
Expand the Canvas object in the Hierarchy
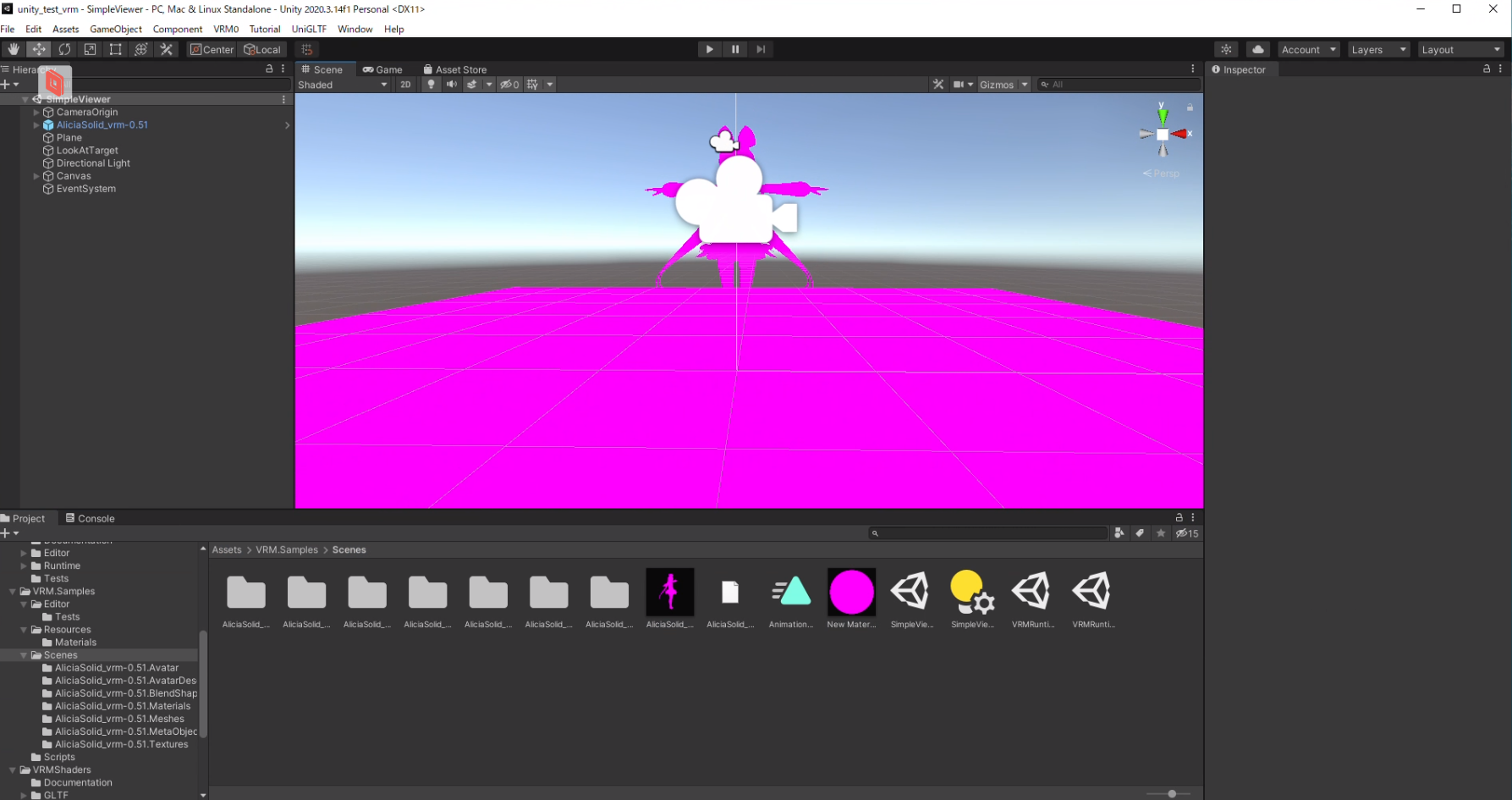coord(35,176)
